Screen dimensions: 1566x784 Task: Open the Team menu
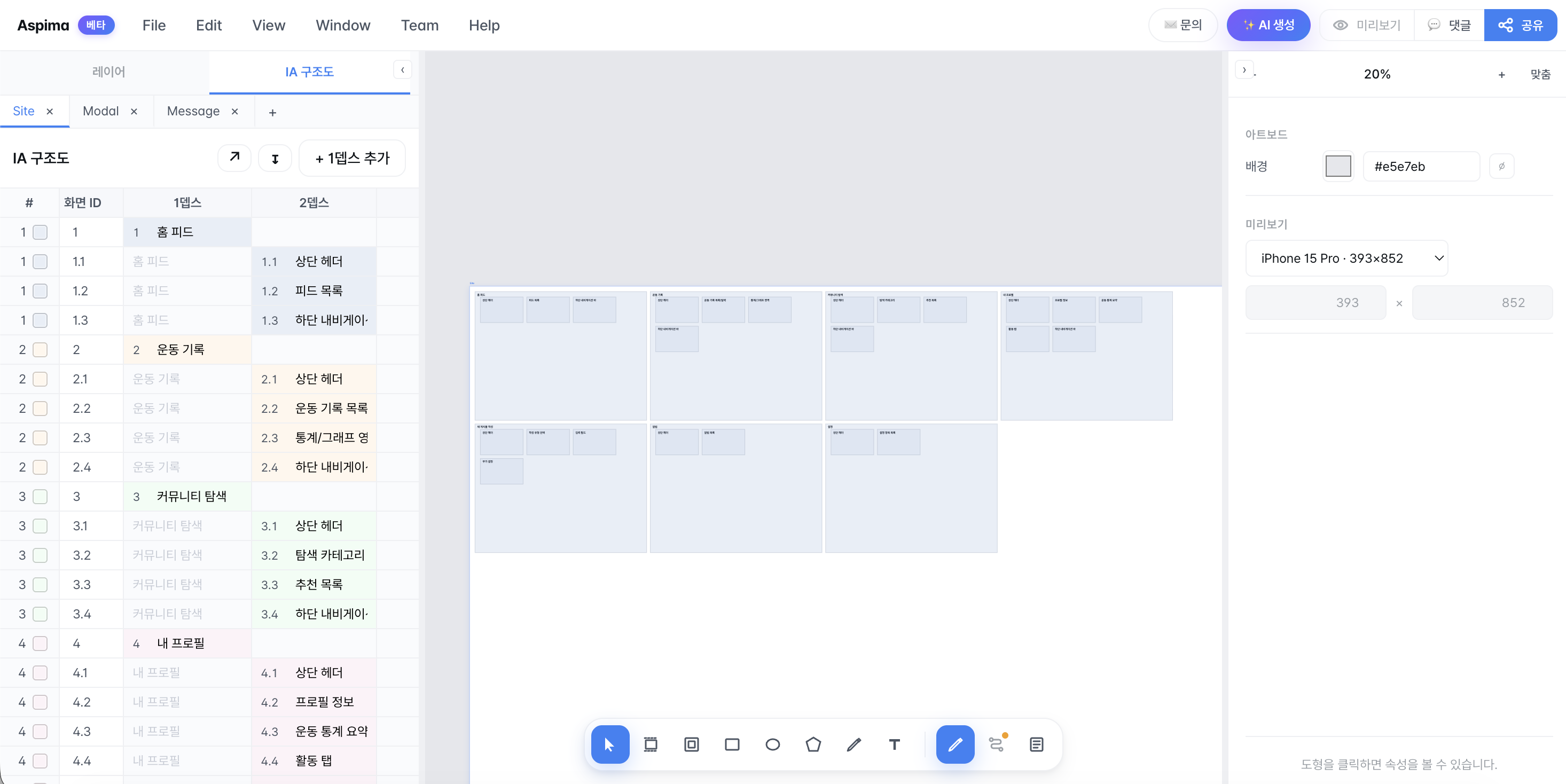419,25
